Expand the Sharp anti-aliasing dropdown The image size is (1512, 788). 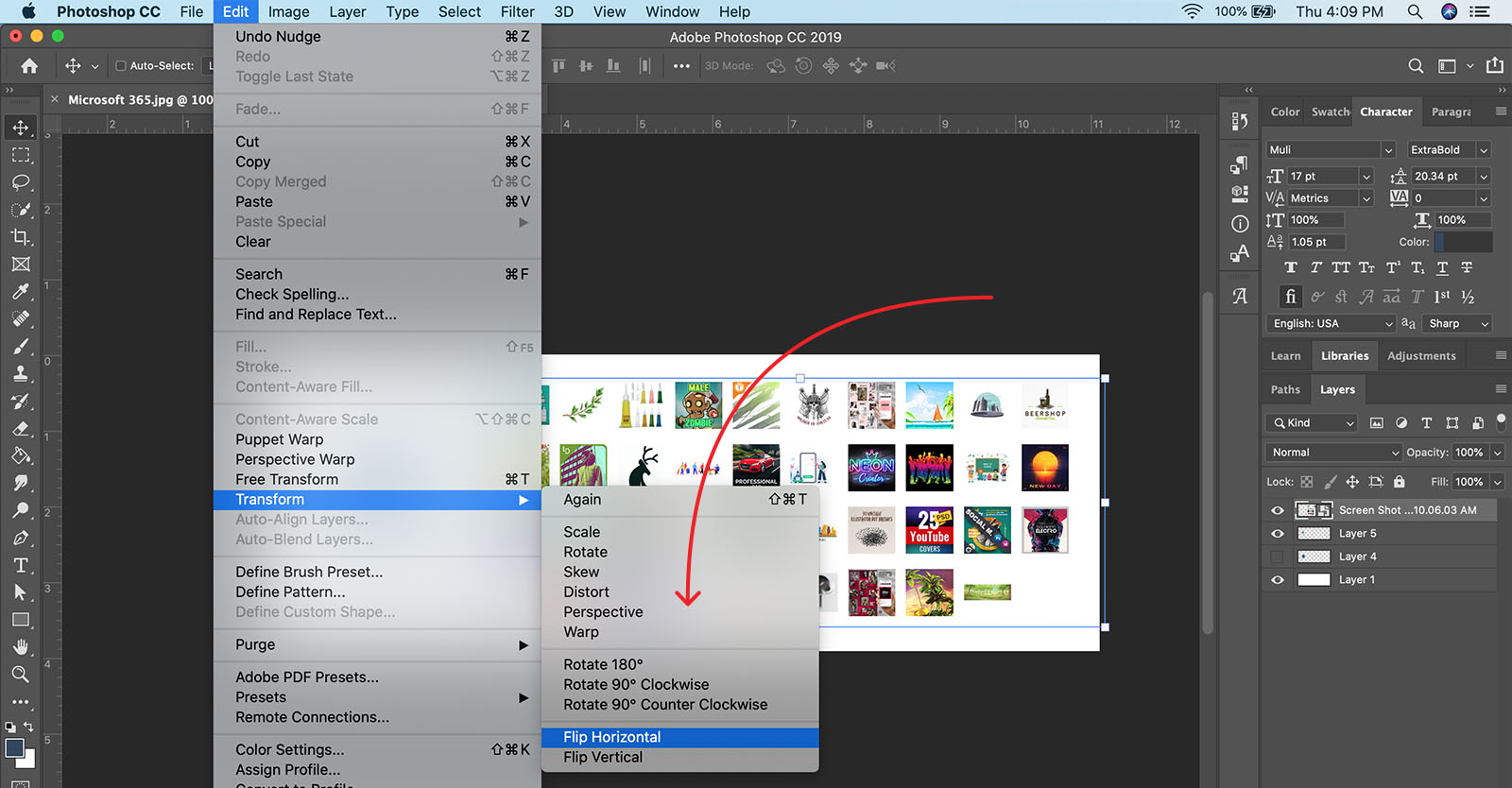[x=1458, y=324]
